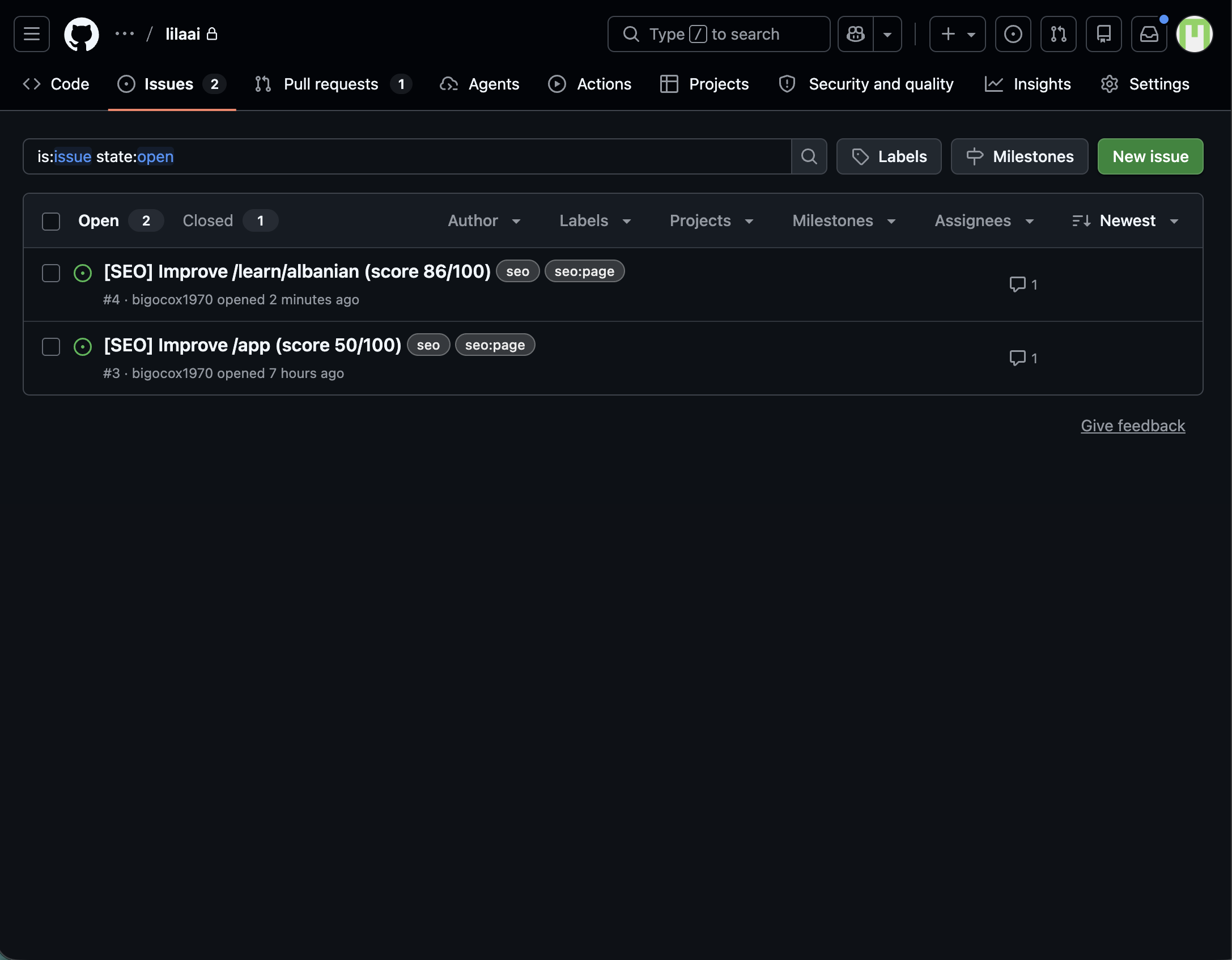
Task: Open the Labels page button
Action: click(x=889, y=156)
